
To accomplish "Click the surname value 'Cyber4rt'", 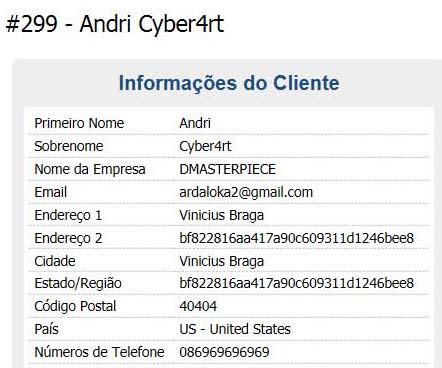I will click(205, 146).
